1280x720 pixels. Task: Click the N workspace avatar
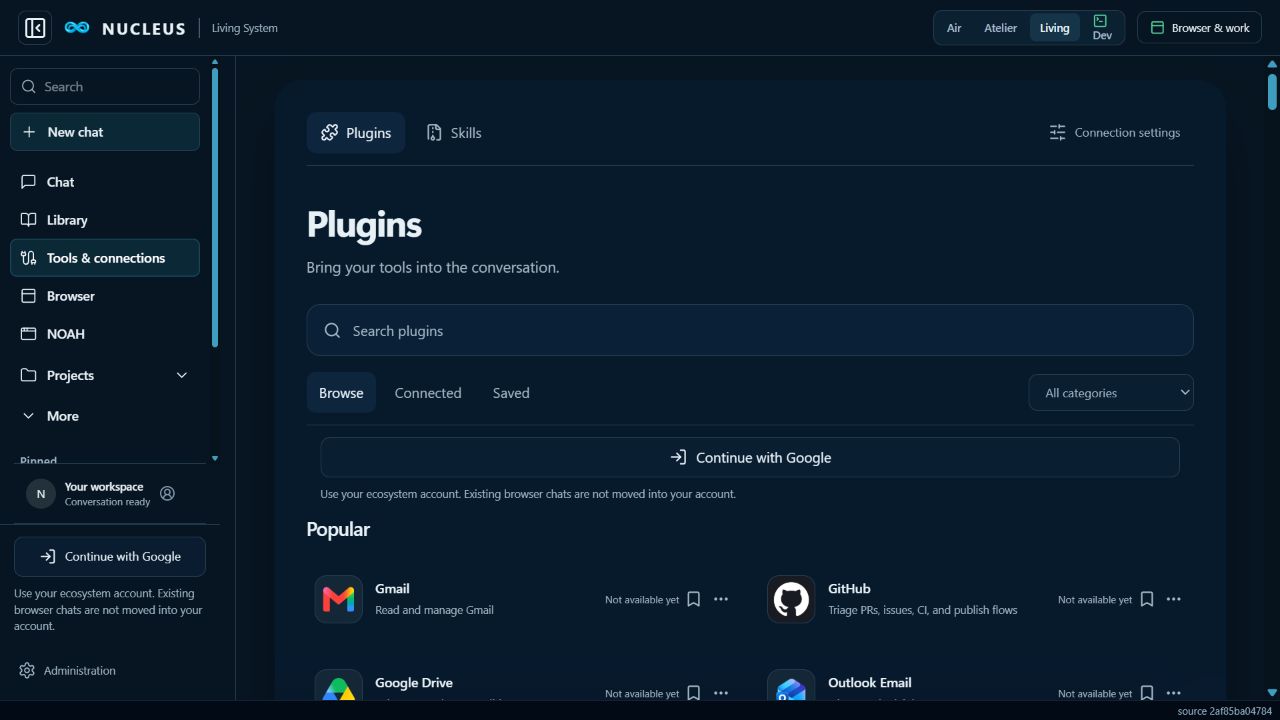[41, 493]
